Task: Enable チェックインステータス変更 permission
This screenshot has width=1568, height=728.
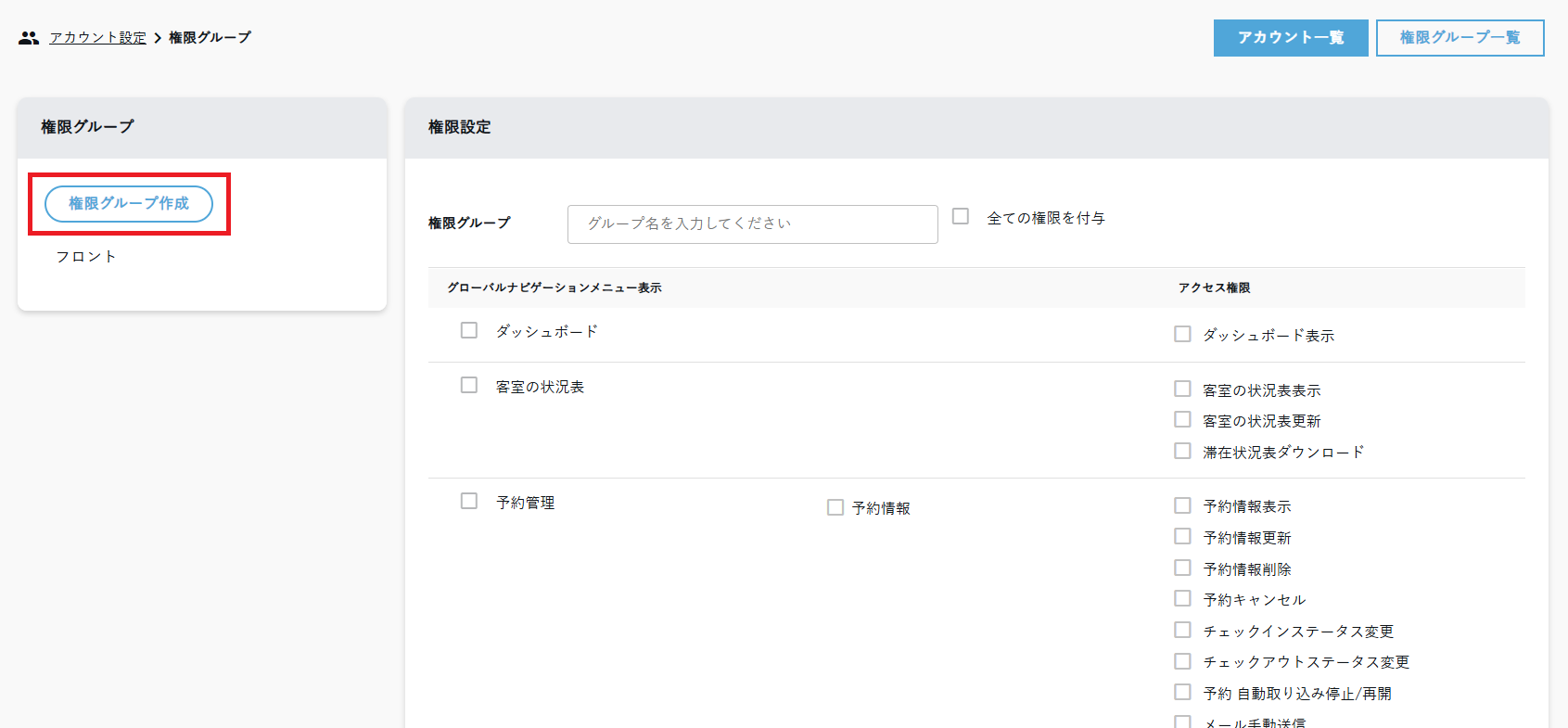Action: [x=1182, y=630]
